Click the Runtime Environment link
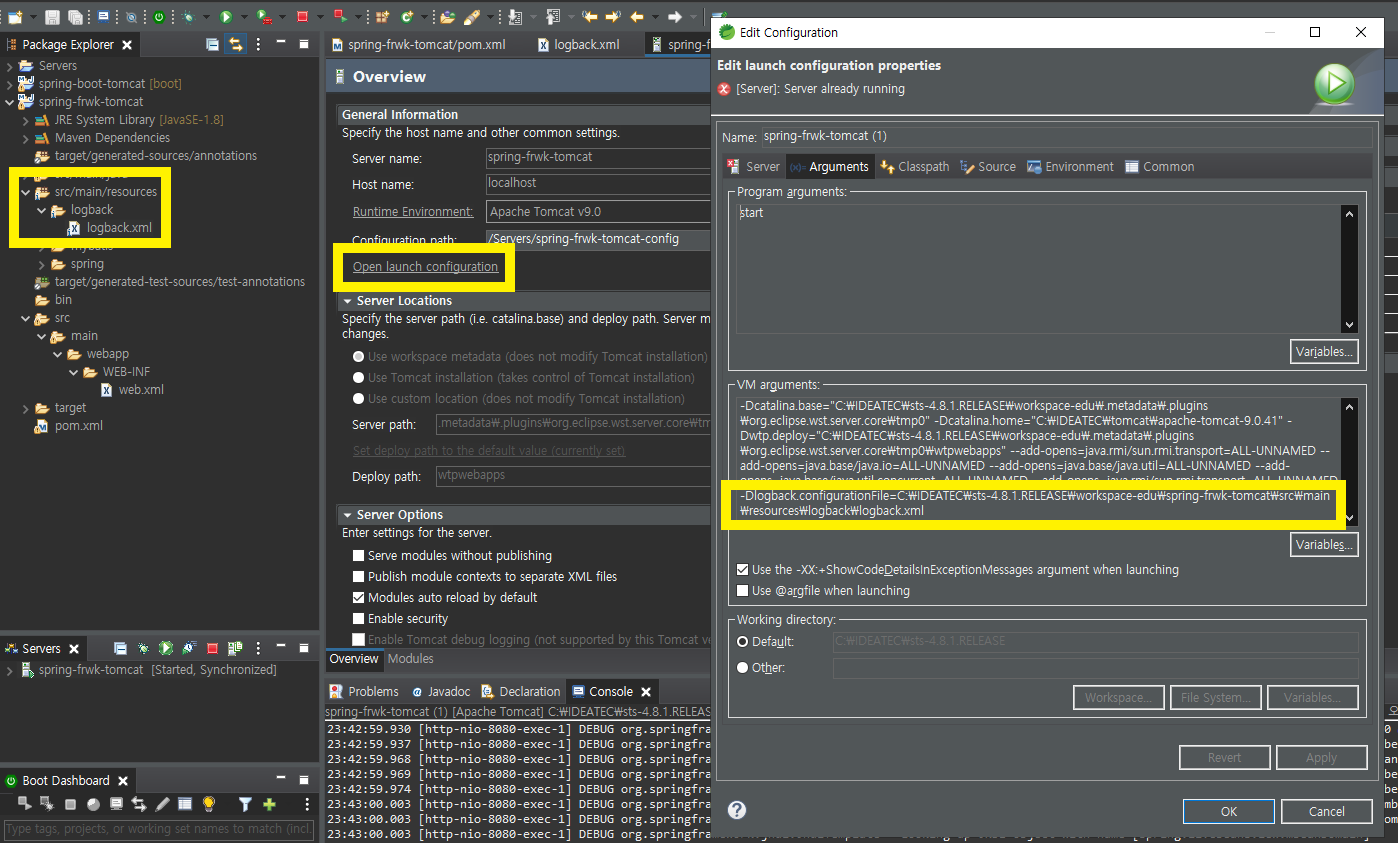The width and height of the screenshot is (1398, 843). [413, 212]
